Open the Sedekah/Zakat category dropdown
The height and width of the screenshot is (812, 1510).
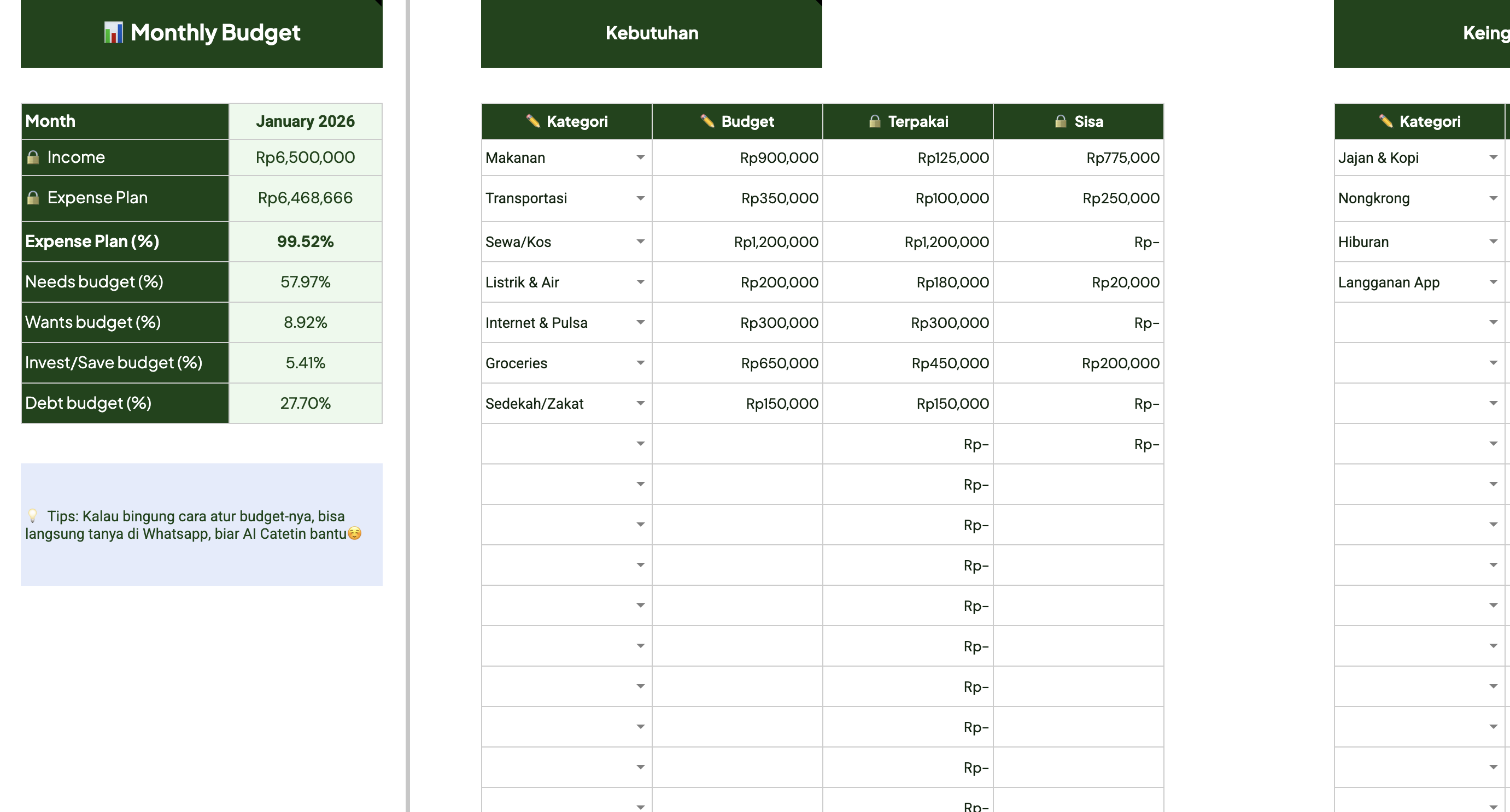tap(640, 403)
